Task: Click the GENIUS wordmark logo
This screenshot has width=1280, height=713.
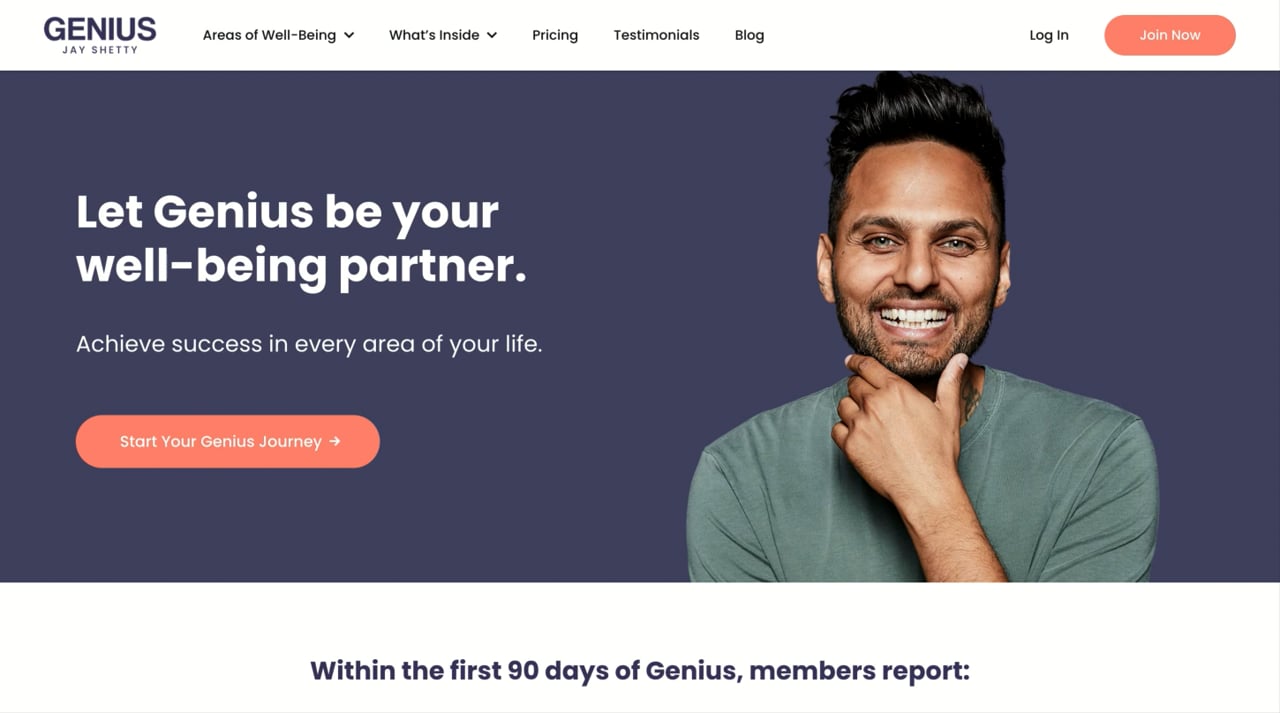Action: tap(100, 28)
